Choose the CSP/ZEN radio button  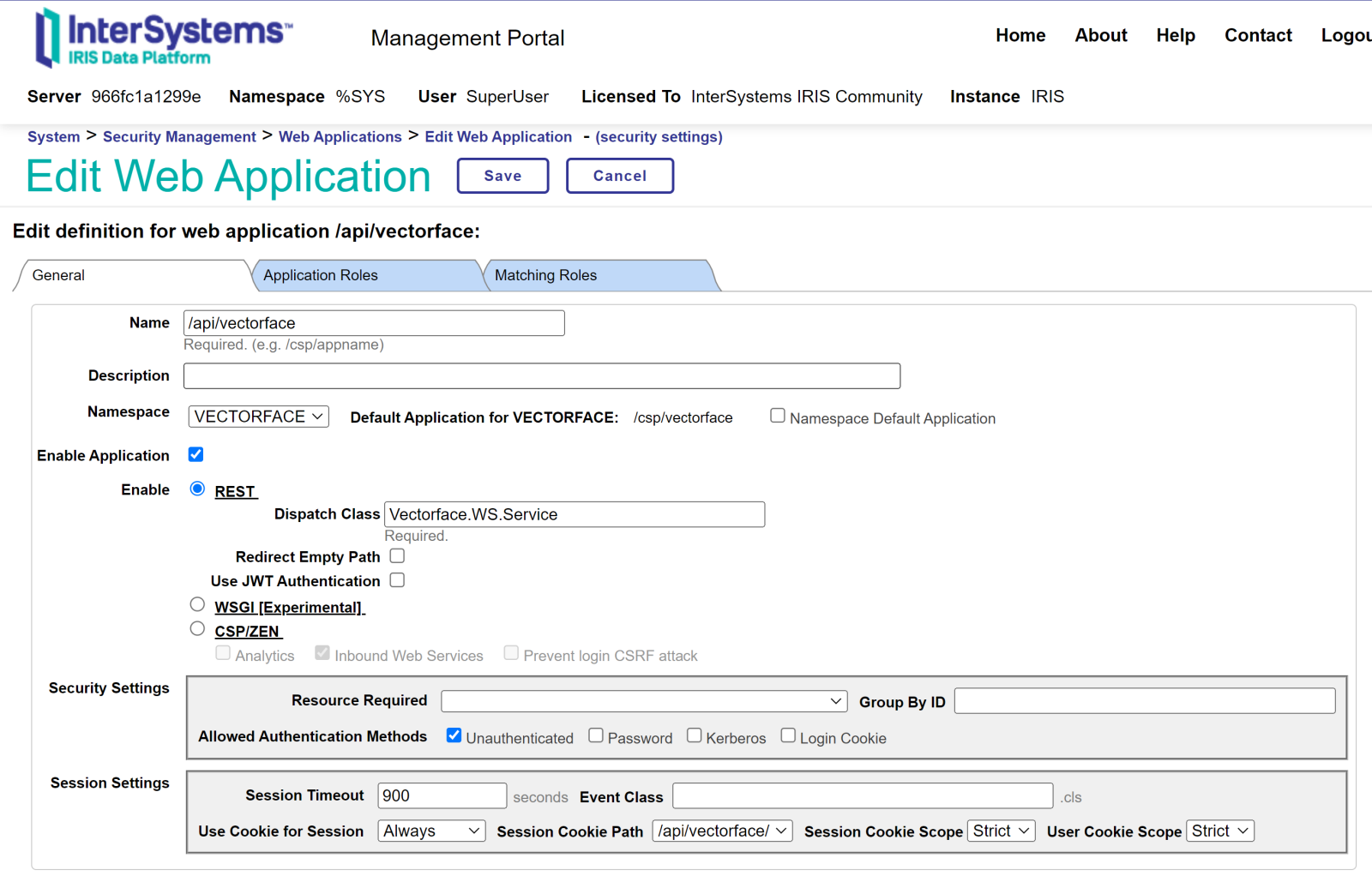197,629
